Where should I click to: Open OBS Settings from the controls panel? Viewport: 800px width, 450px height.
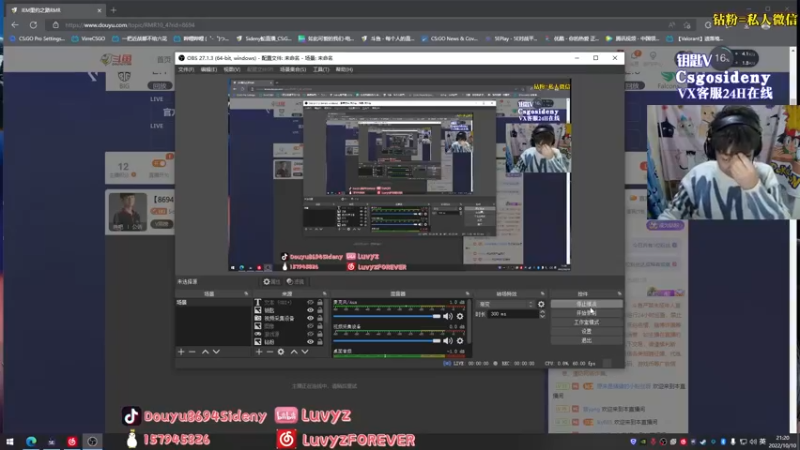click(x=586, y=331)
